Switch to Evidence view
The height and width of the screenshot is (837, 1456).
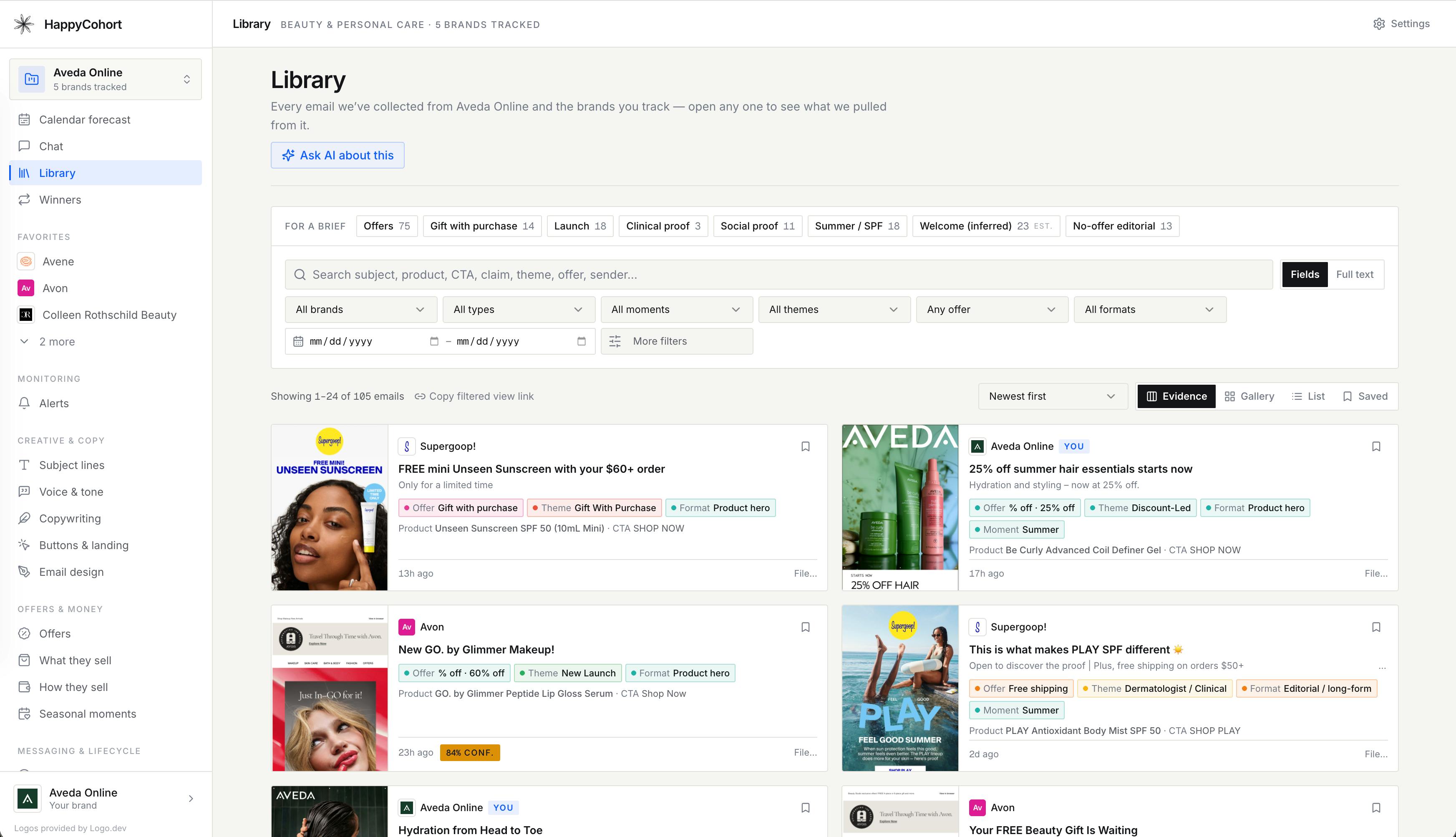coord(1176,396)
